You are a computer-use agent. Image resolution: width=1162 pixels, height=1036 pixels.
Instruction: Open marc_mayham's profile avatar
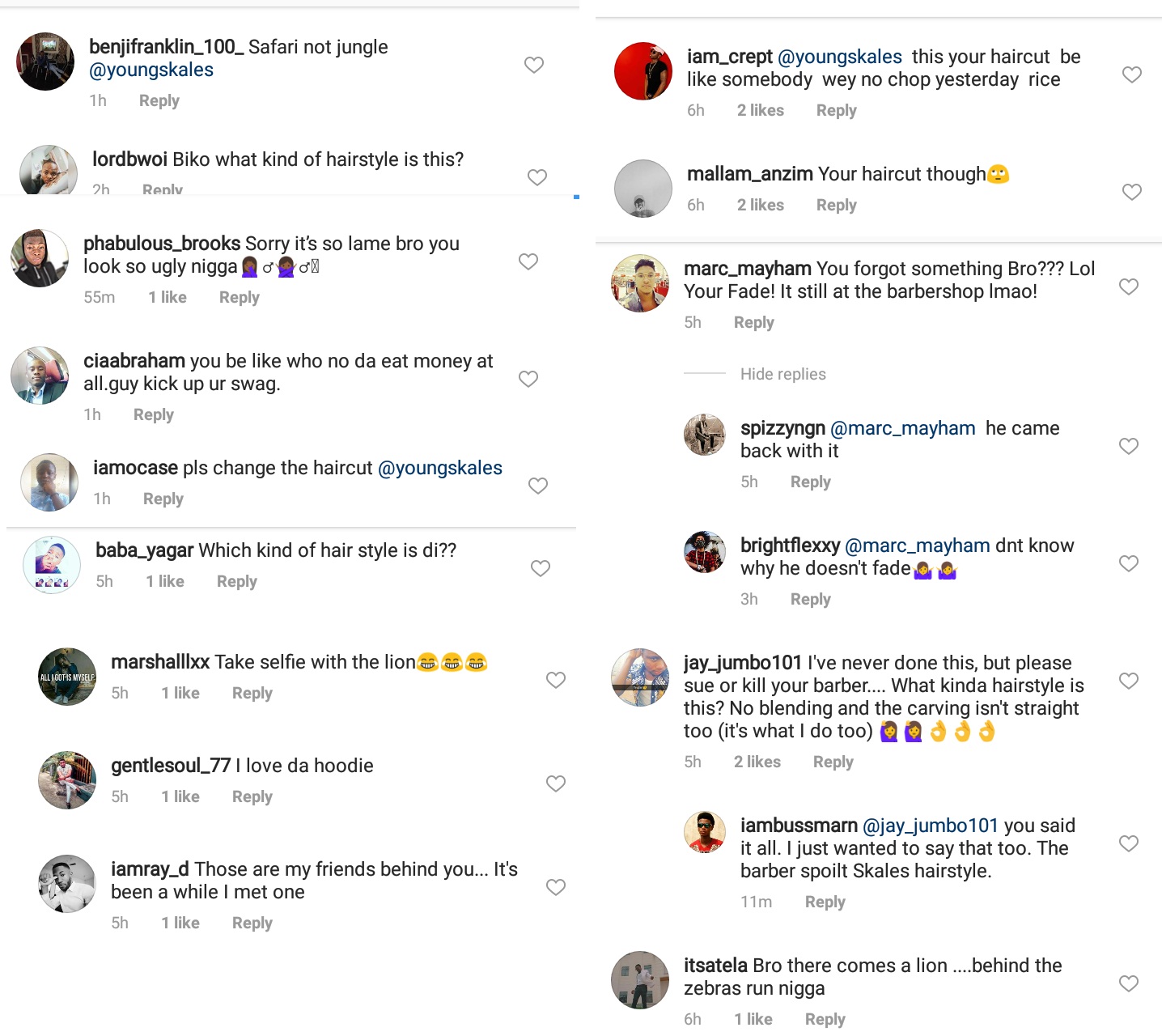coord(640,283)
